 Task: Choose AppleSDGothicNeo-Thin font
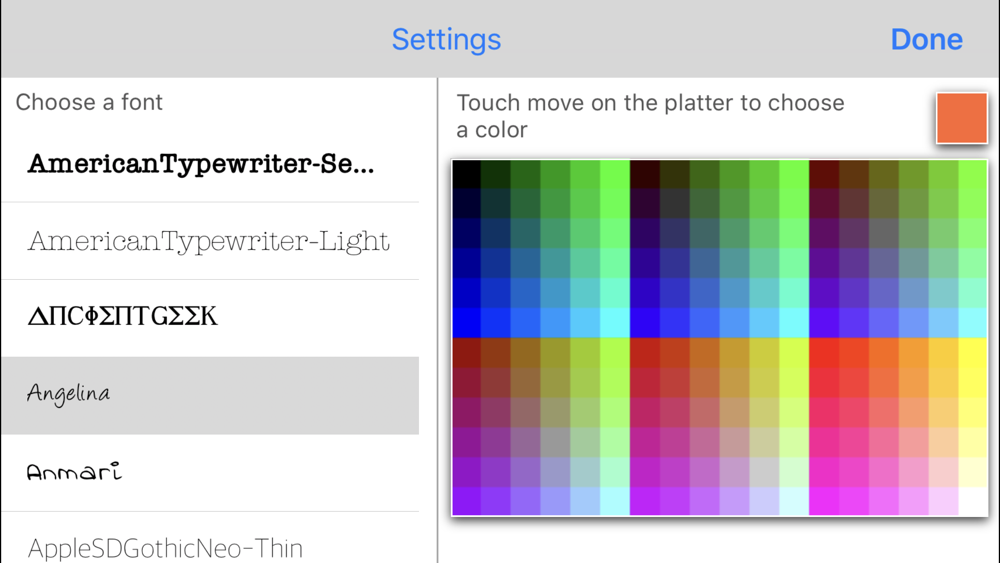coord(210,542)
